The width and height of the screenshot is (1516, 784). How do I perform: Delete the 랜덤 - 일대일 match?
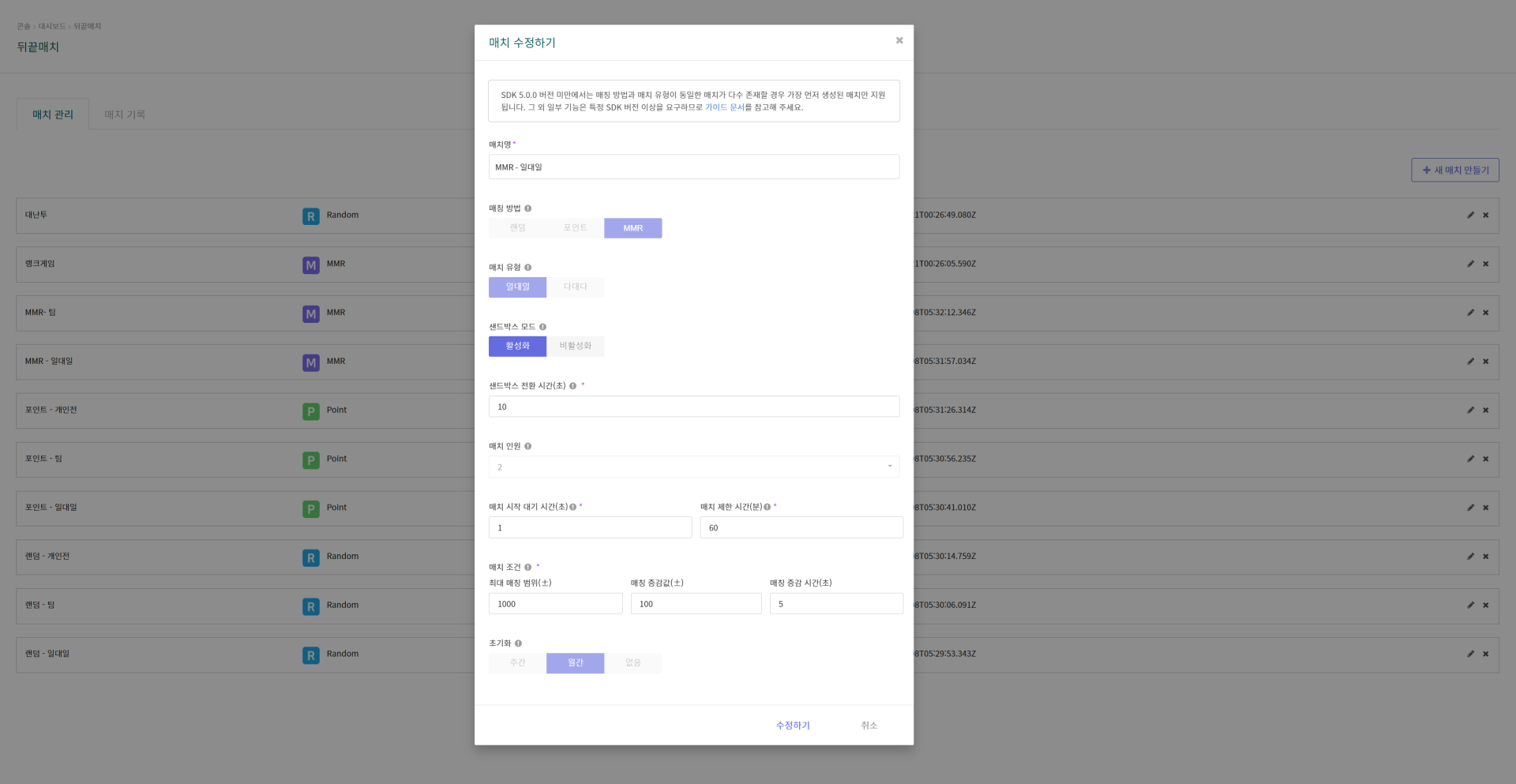1485,654
